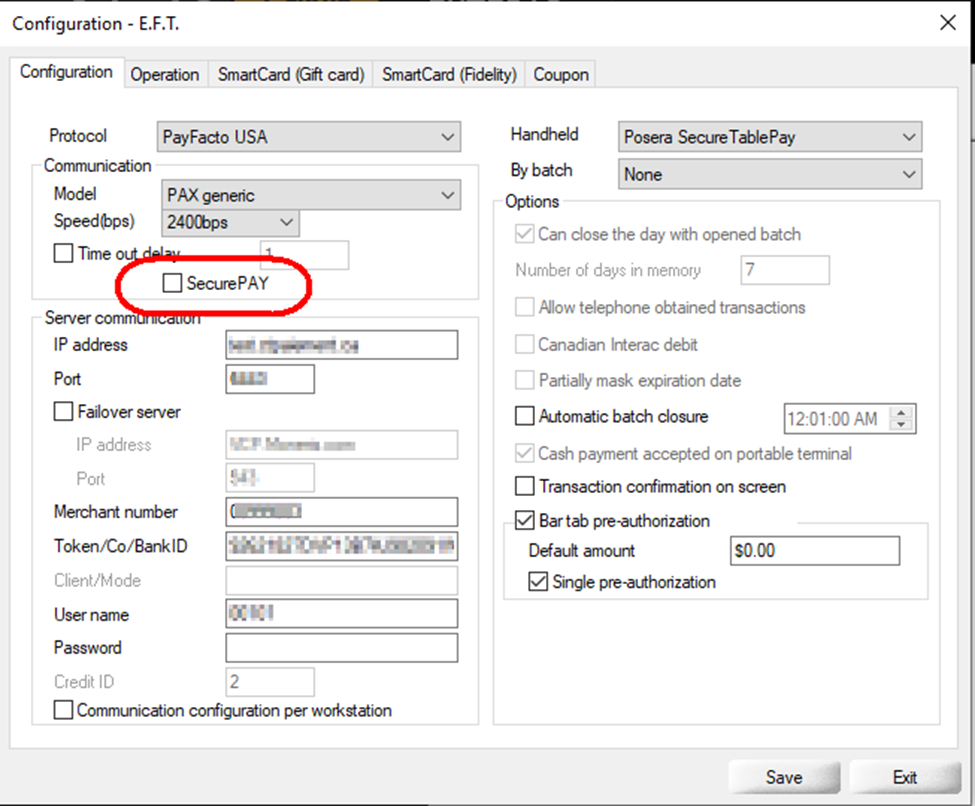Open the Speed(bps) dropdown
This screenshot has width=975, height=806.
pyautogui.click(x=230, y=223)
